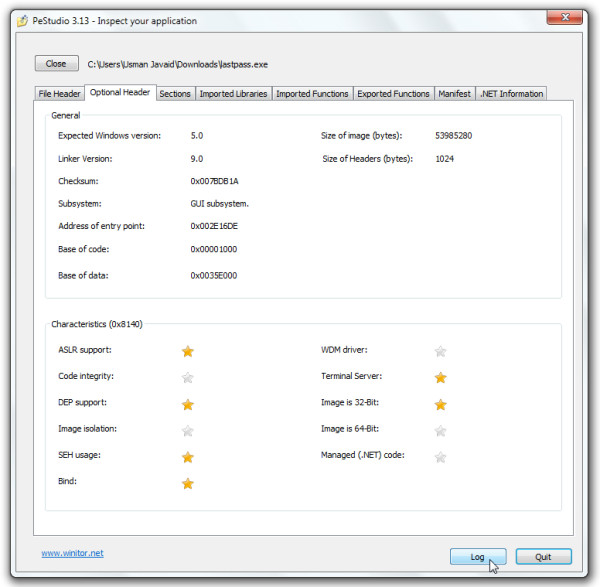
Task: Click the SEH usage gold star
Action: [188, 457]
